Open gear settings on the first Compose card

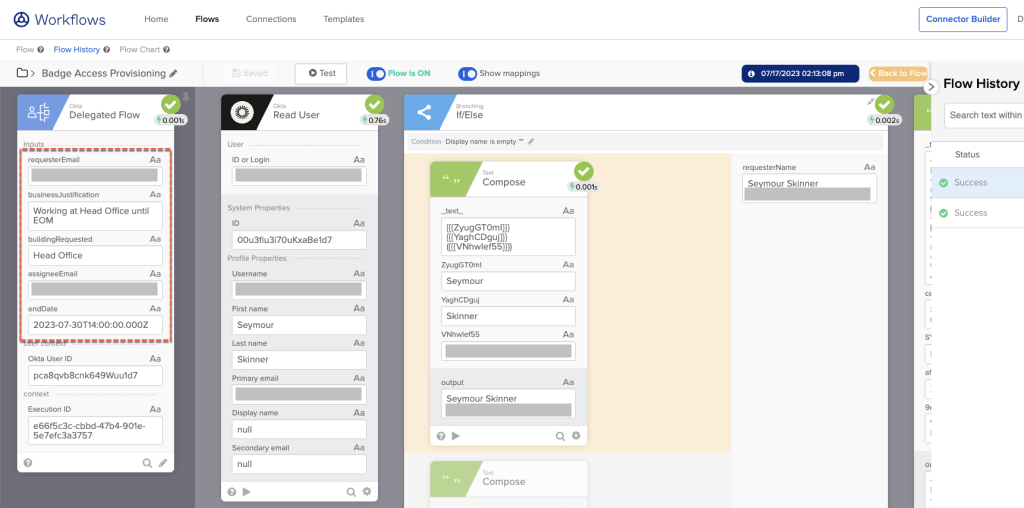click(576, 436)
